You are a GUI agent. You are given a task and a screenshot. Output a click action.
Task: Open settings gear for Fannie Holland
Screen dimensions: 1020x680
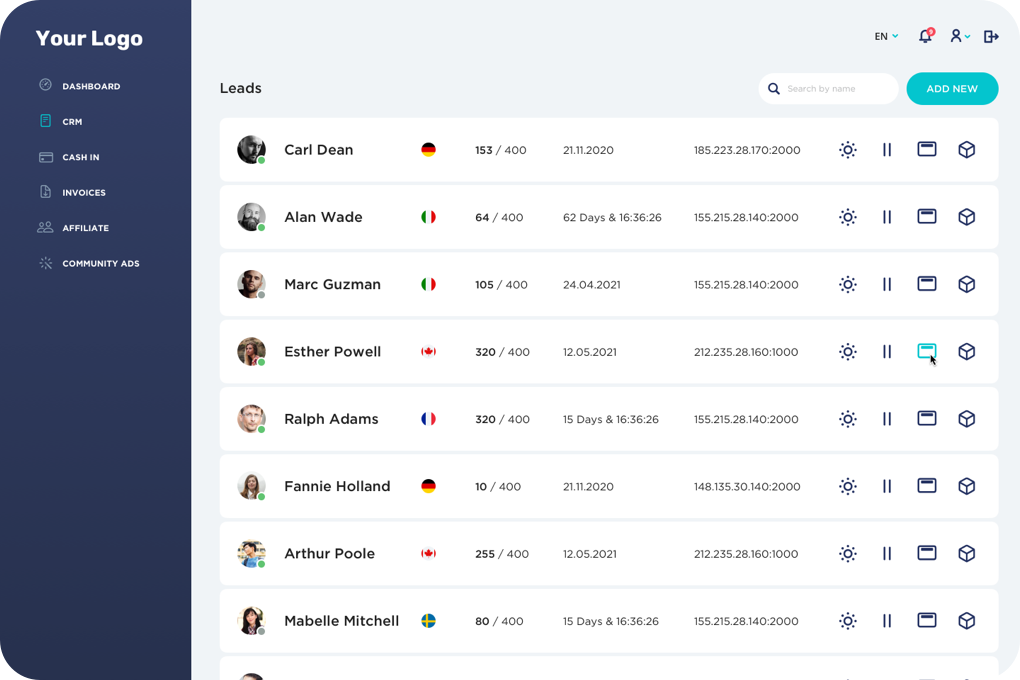click(x=848, y=486)
